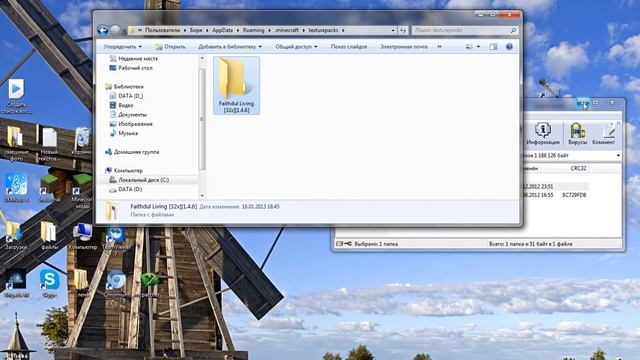Open the WinRAR archive path dropdown arrow

618,156
